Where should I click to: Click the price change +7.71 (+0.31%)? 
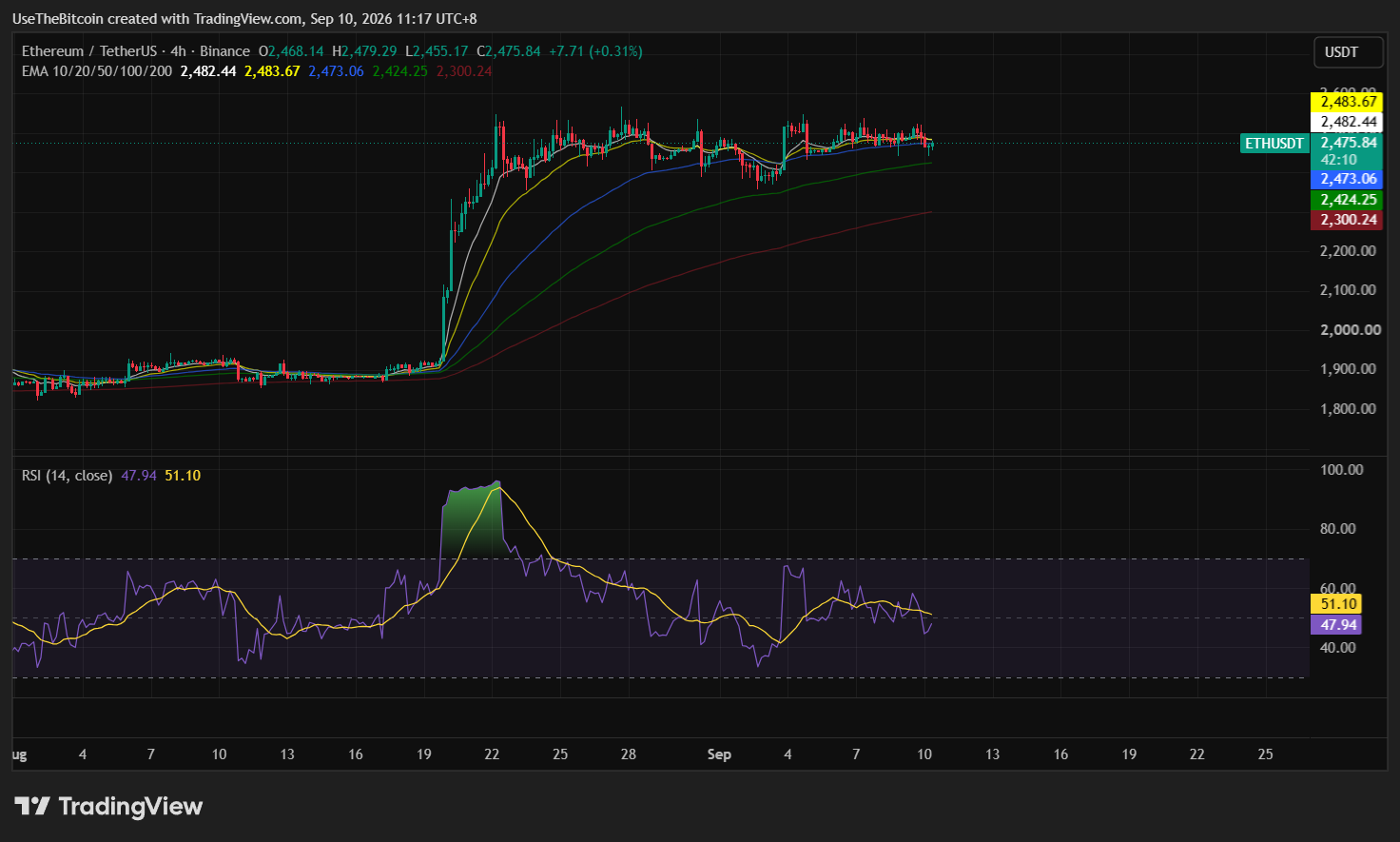tap(595, 51)
